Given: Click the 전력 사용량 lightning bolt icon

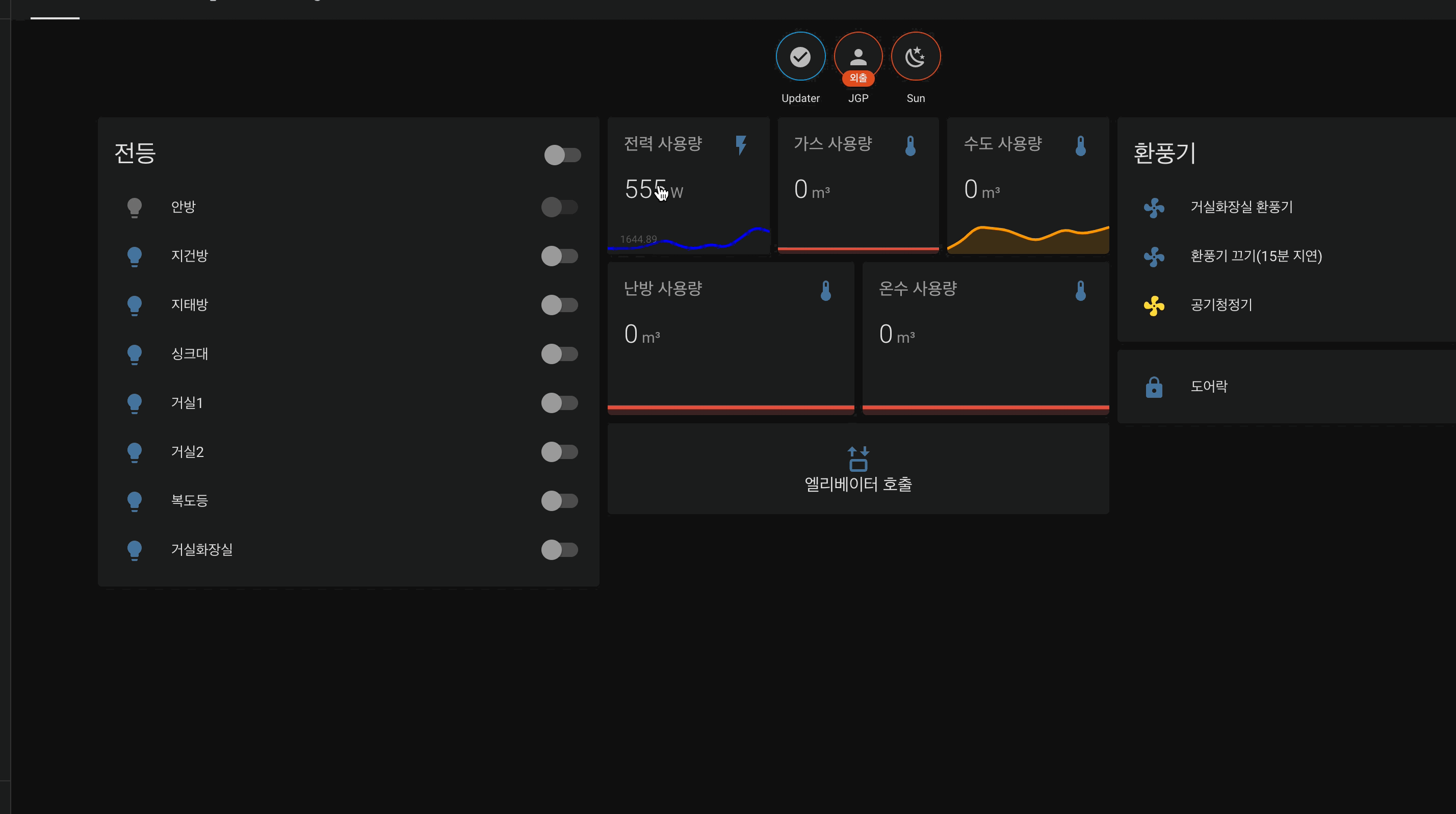Looking at the screenshot, I should [x=740, y=145].
